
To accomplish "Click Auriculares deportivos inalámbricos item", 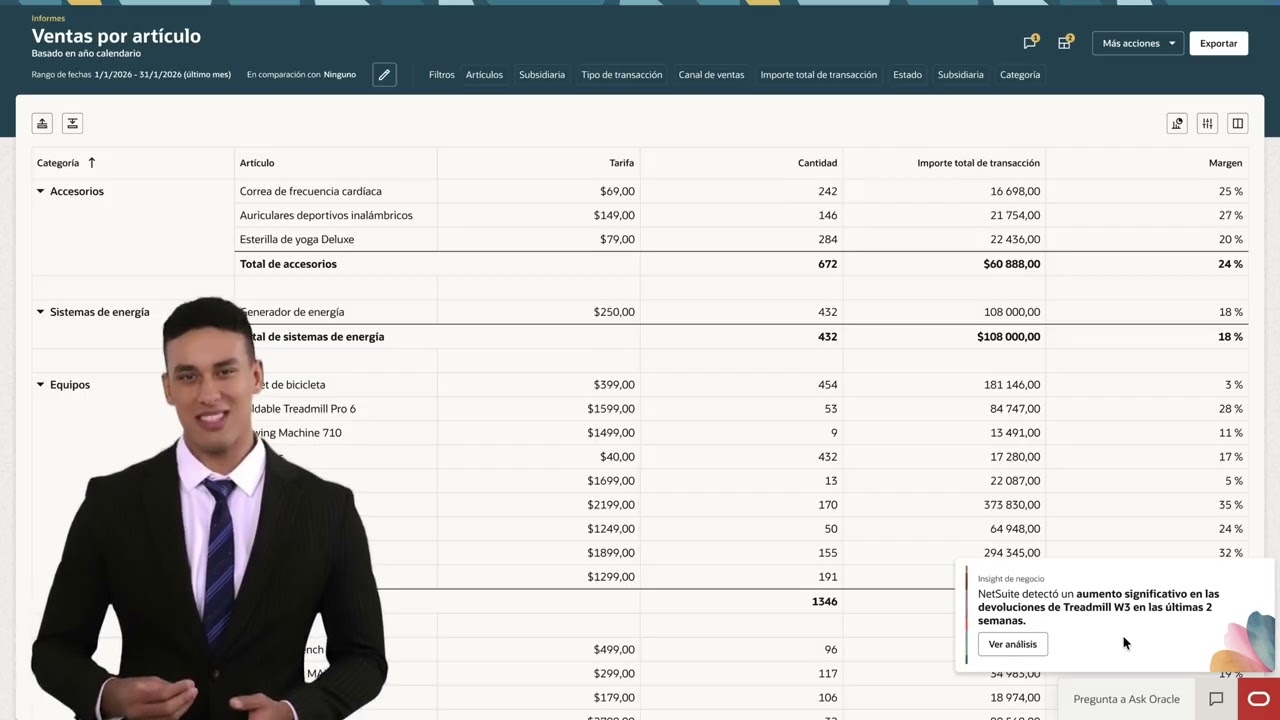I will click(326, 215).
